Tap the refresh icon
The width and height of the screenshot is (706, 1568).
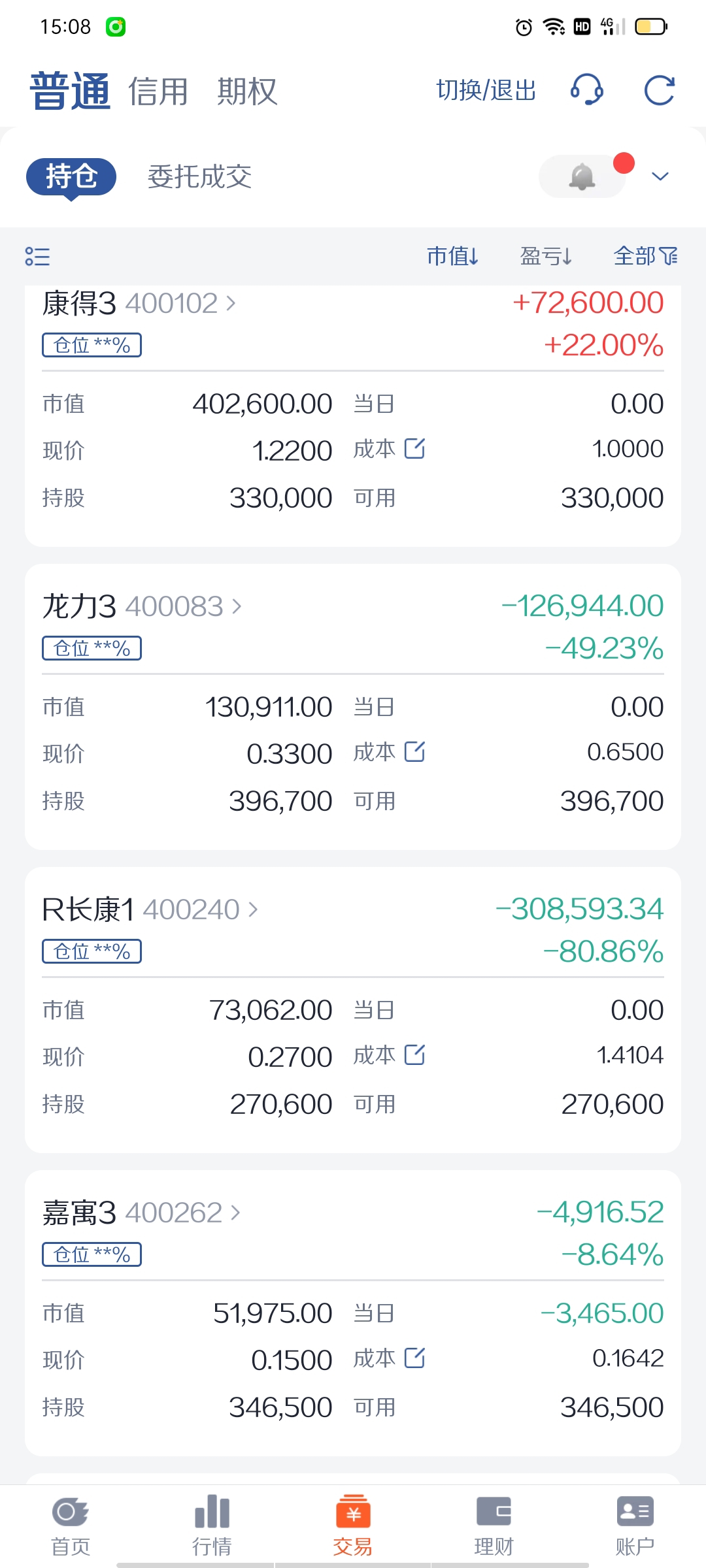pyautogui.click(x=659, y=90)
